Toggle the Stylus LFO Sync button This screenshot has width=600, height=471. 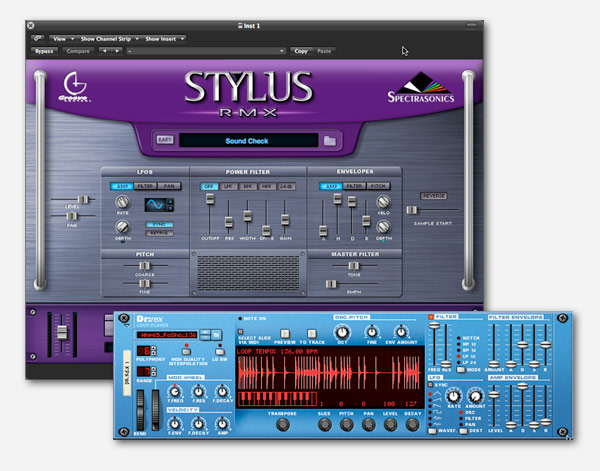point(159,224)
